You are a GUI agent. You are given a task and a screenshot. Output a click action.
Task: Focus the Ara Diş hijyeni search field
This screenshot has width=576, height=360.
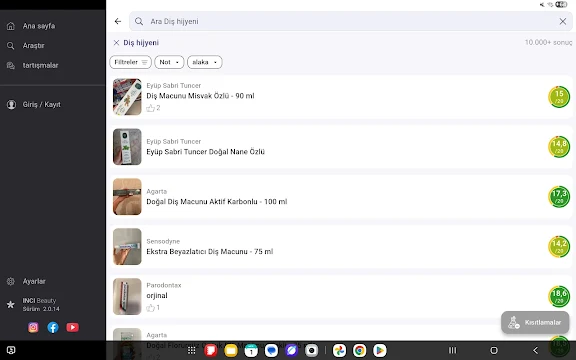pyautogui.click(x=350, y=21)
